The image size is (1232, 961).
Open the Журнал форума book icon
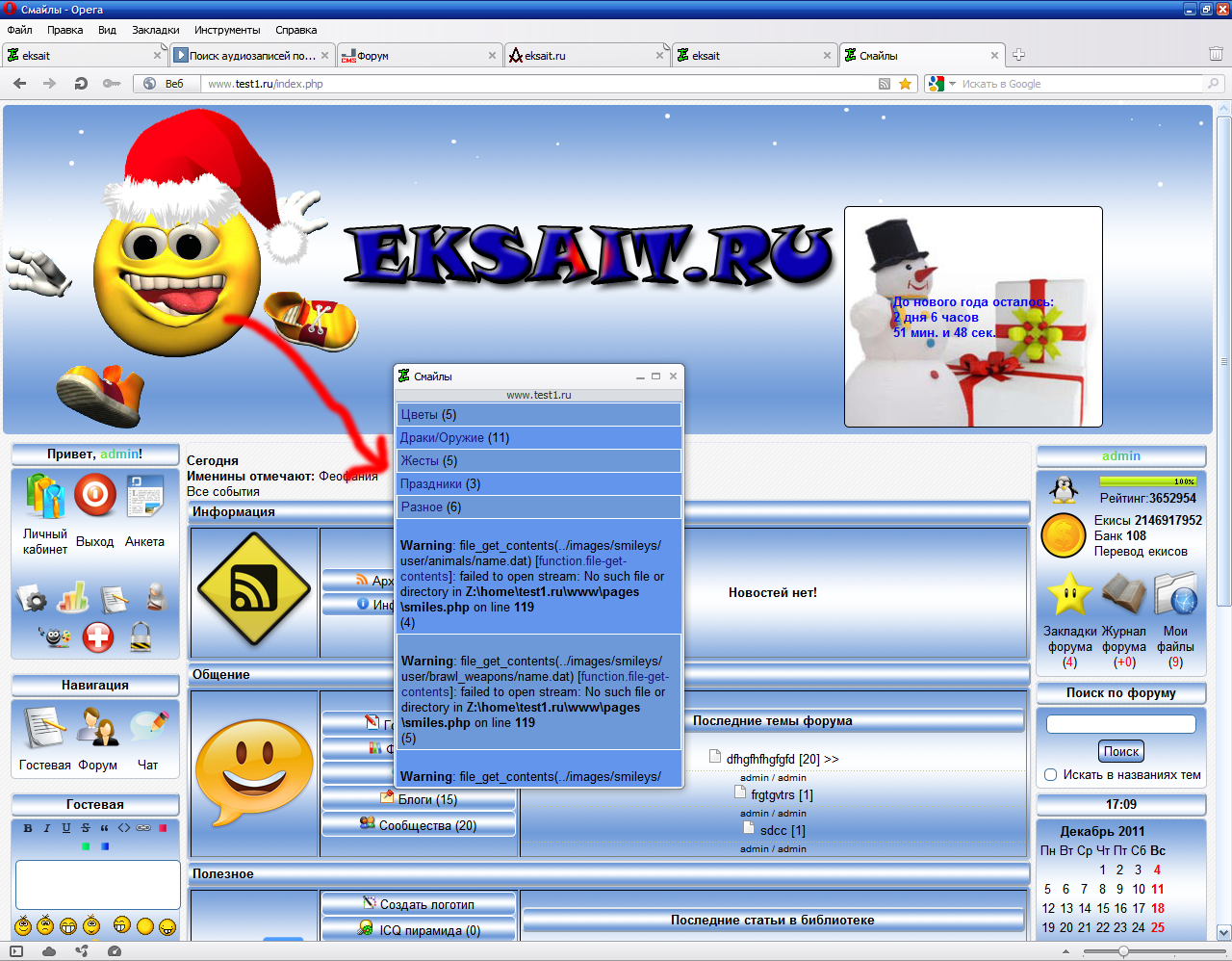pyautogui.click(x=1123, y=594)
